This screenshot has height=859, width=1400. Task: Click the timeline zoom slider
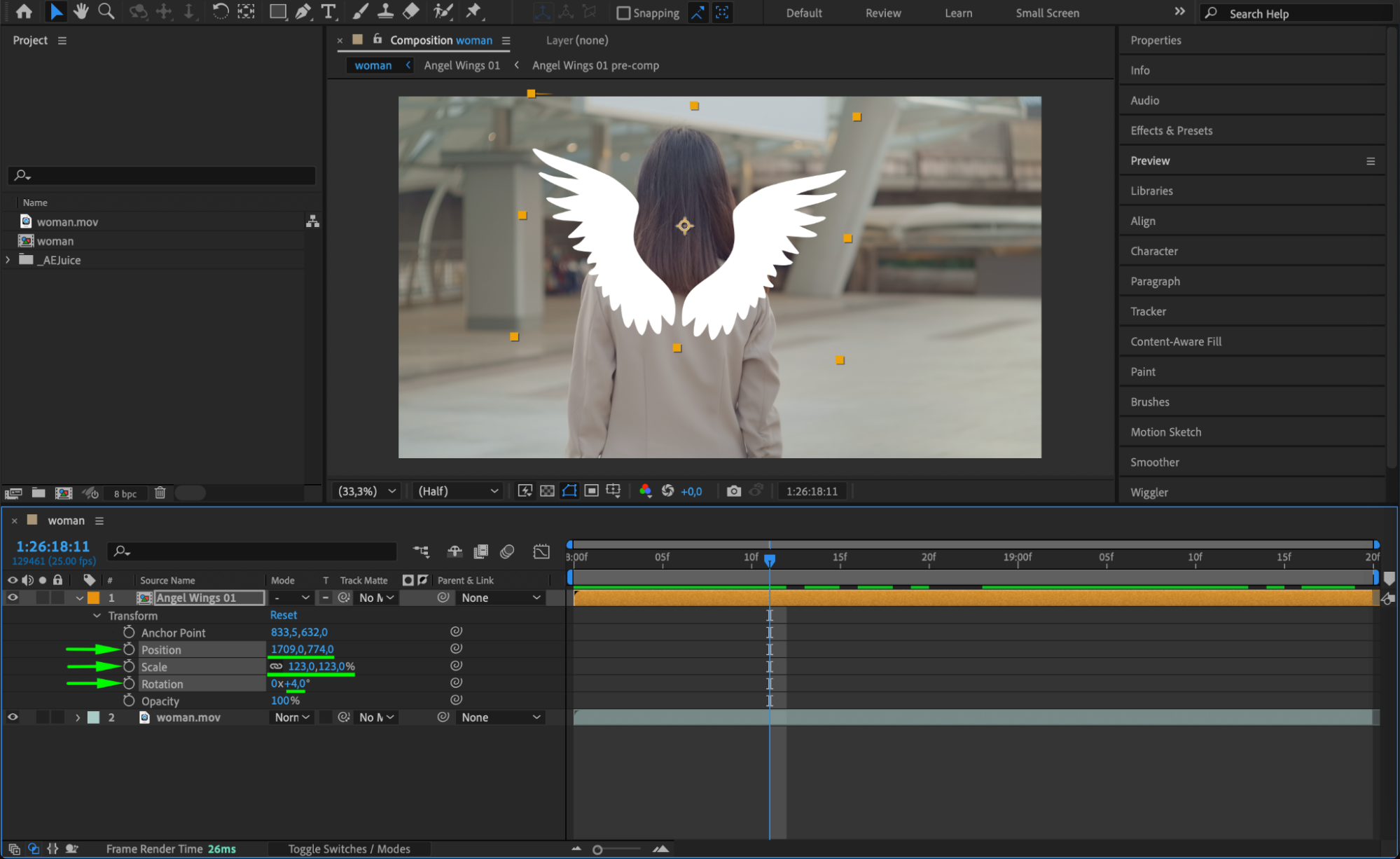597,849
